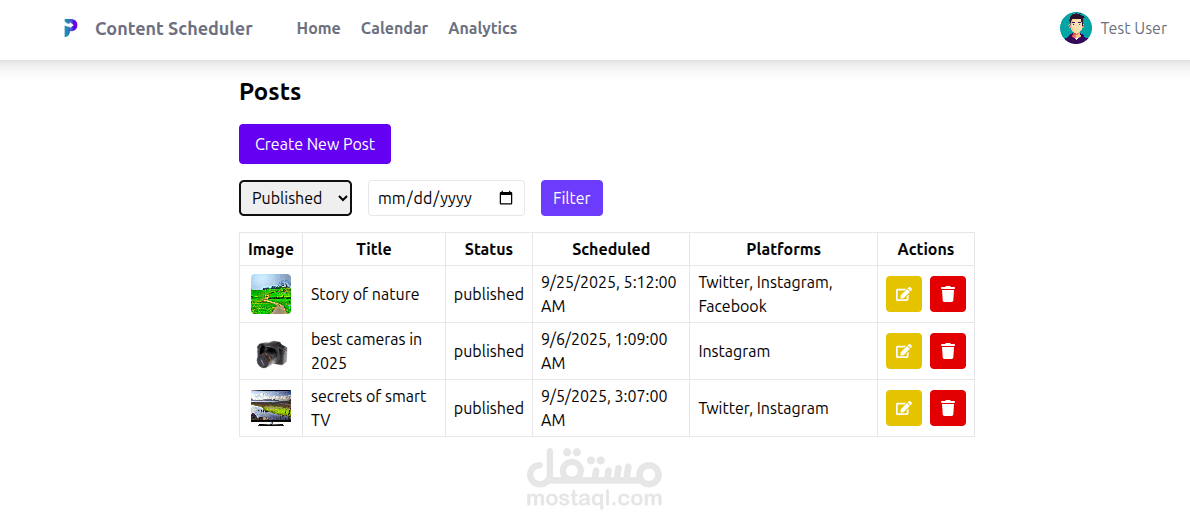Viewport: 1190px width, 520px height.
Task: Go to the Home menu item
Action: click(318, 29)
